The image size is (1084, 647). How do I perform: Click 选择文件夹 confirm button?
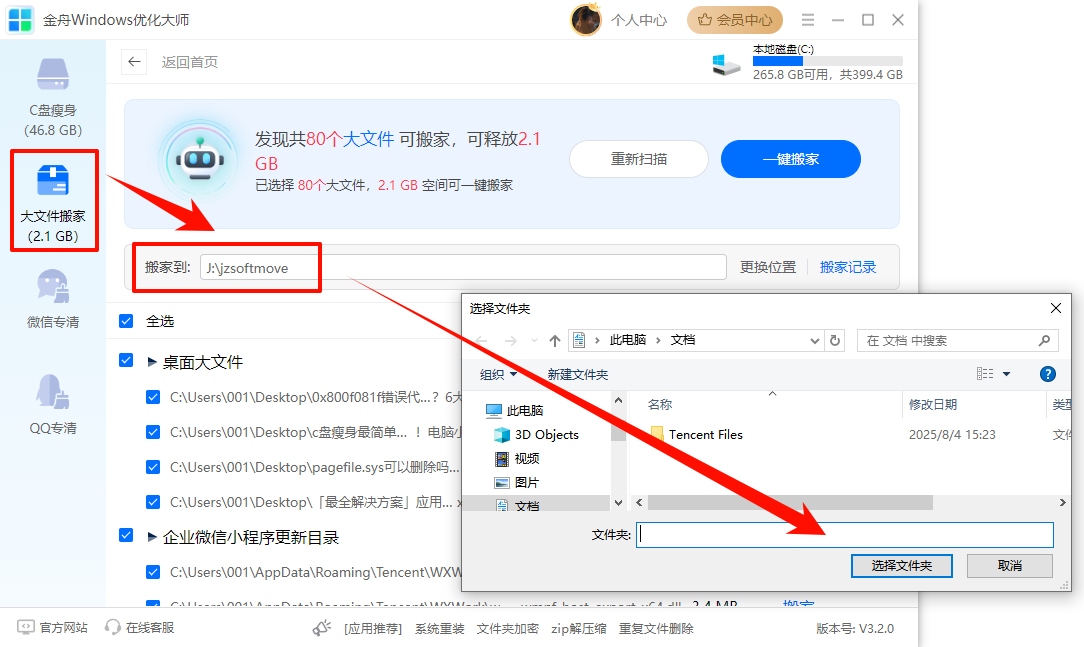point(901,565)
